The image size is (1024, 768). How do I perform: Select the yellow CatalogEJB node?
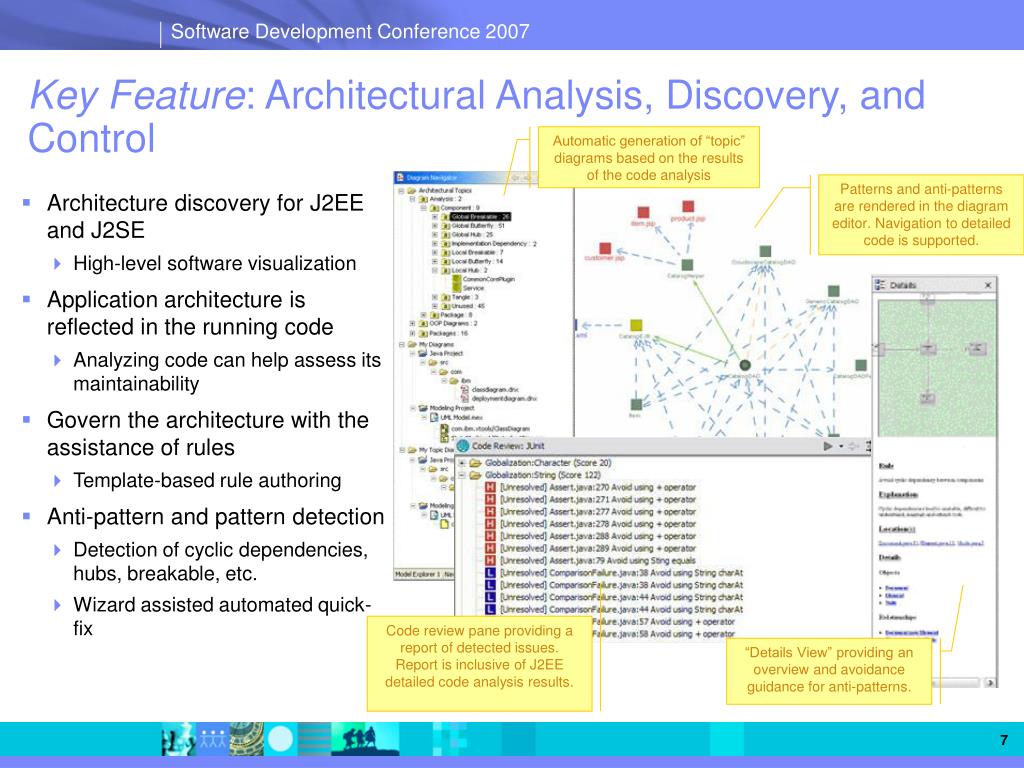pos(636,325)
